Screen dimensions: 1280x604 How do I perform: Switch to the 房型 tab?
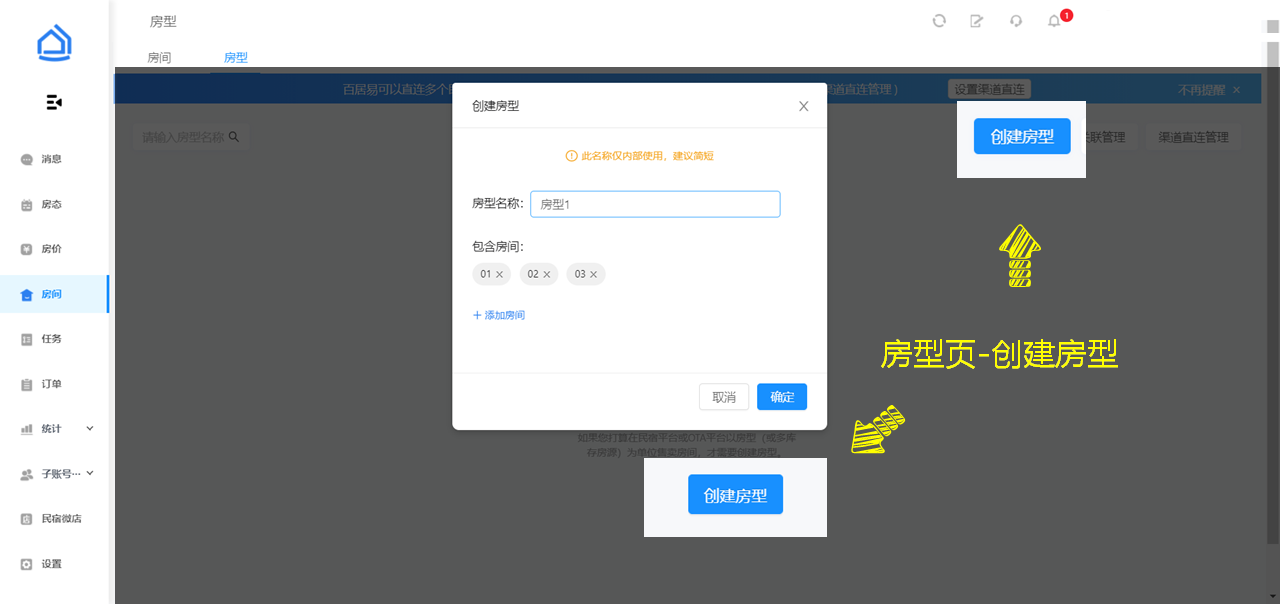(x=235, y=58)
